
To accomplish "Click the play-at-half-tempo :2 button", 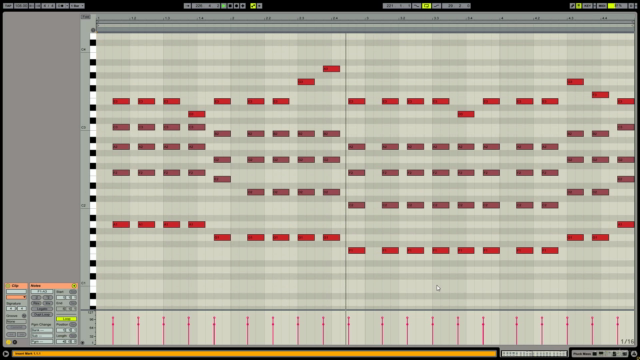I will (36, 298).
